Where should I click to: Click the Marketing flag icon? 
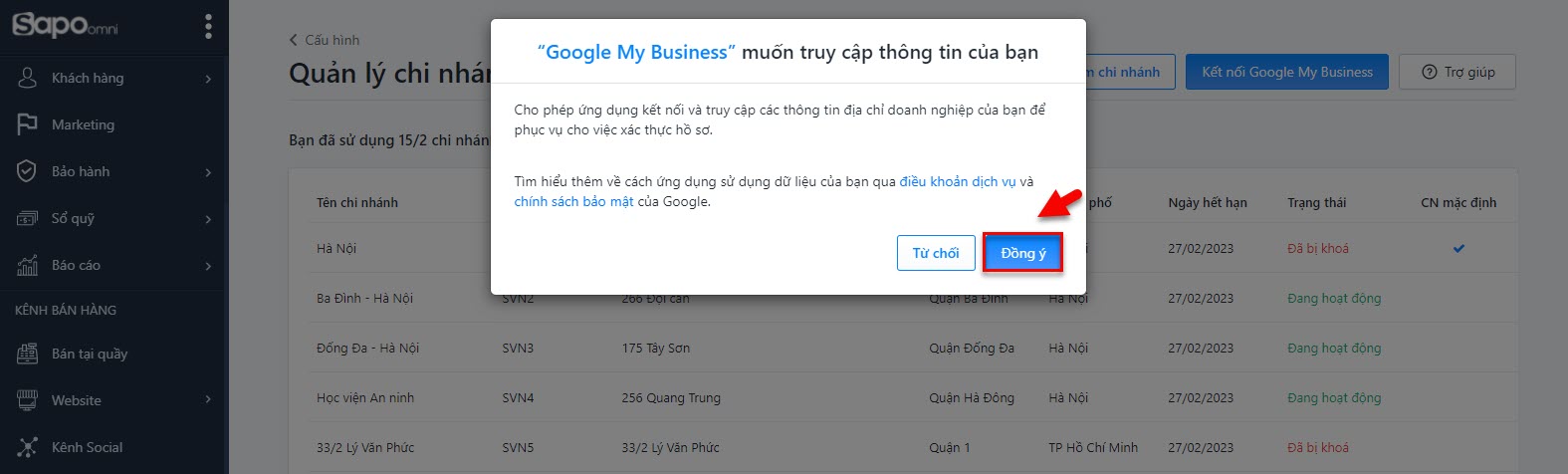27,124
